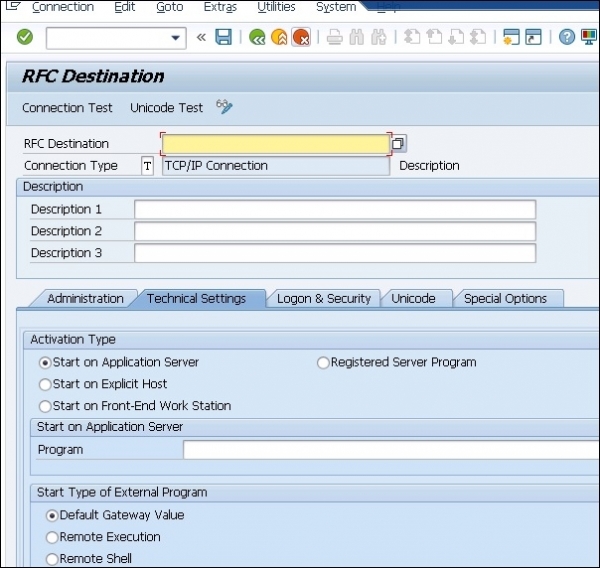
Task: Click the Generate Shortcut icon
Action: (x=533, y=37)
